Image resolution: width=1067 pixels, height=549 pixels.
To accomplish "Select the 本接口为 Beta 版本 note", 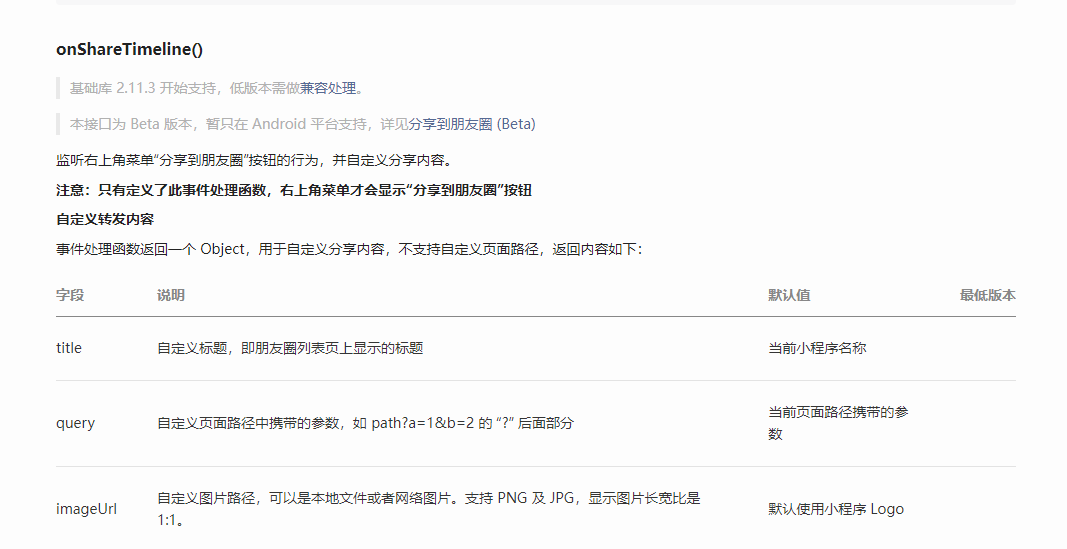I will pyautogui.click(x=303, y=124).
